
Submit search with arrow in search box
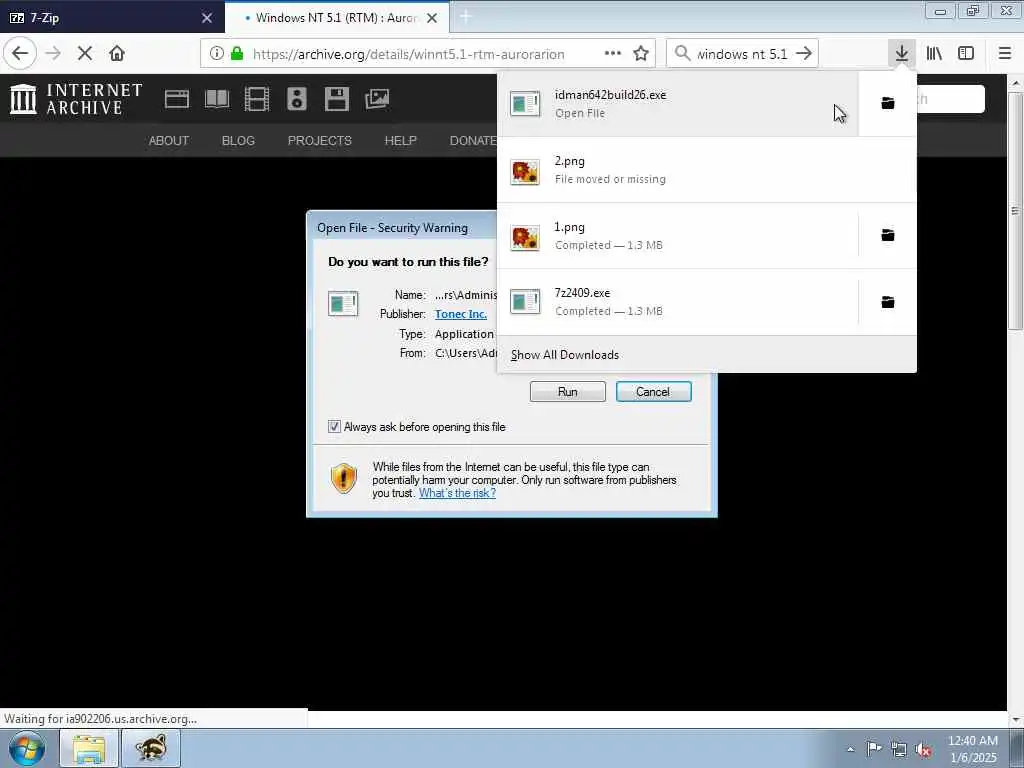pyautogui.click(x=805, y=54)
